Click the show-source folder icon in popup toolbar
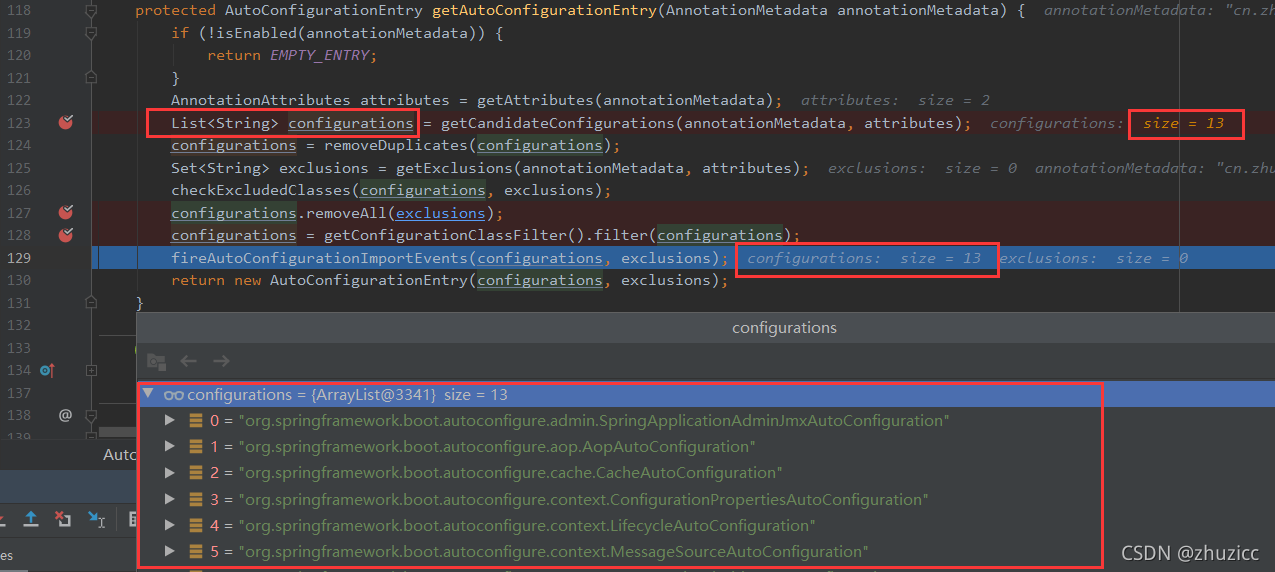 (x=156, y=361)
